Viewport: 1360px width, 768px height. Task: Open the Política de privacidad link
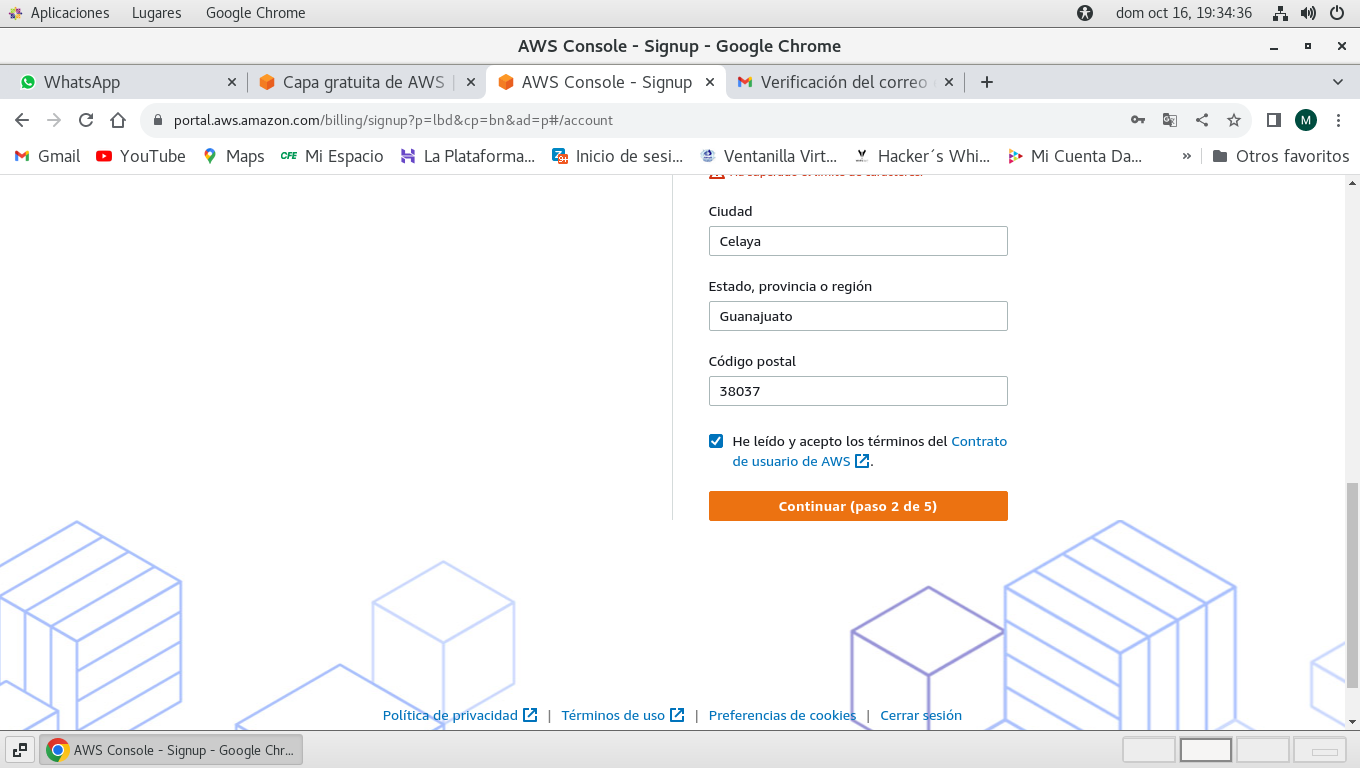[450, 715]
